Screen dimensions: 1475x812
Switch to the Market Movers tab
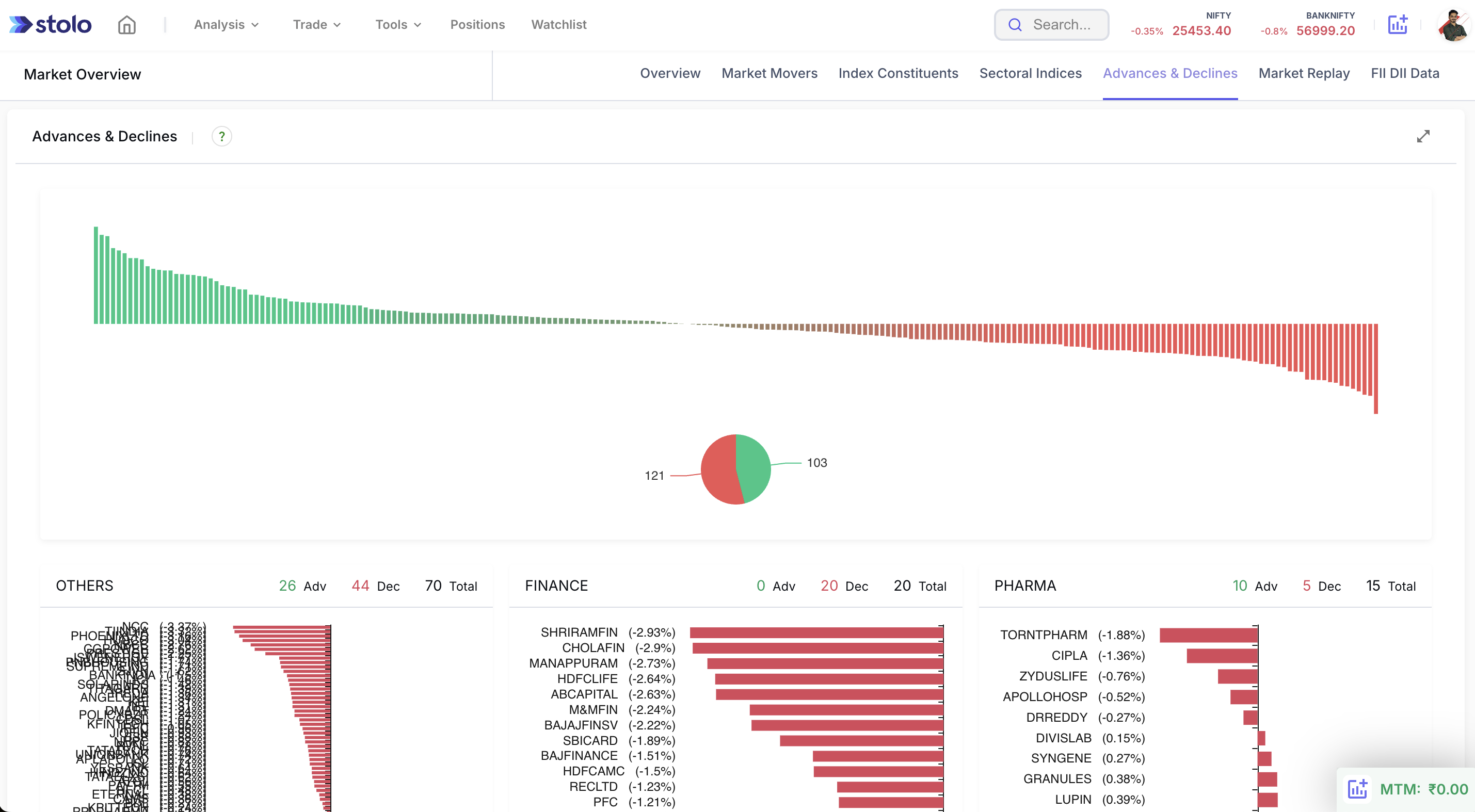769,73
